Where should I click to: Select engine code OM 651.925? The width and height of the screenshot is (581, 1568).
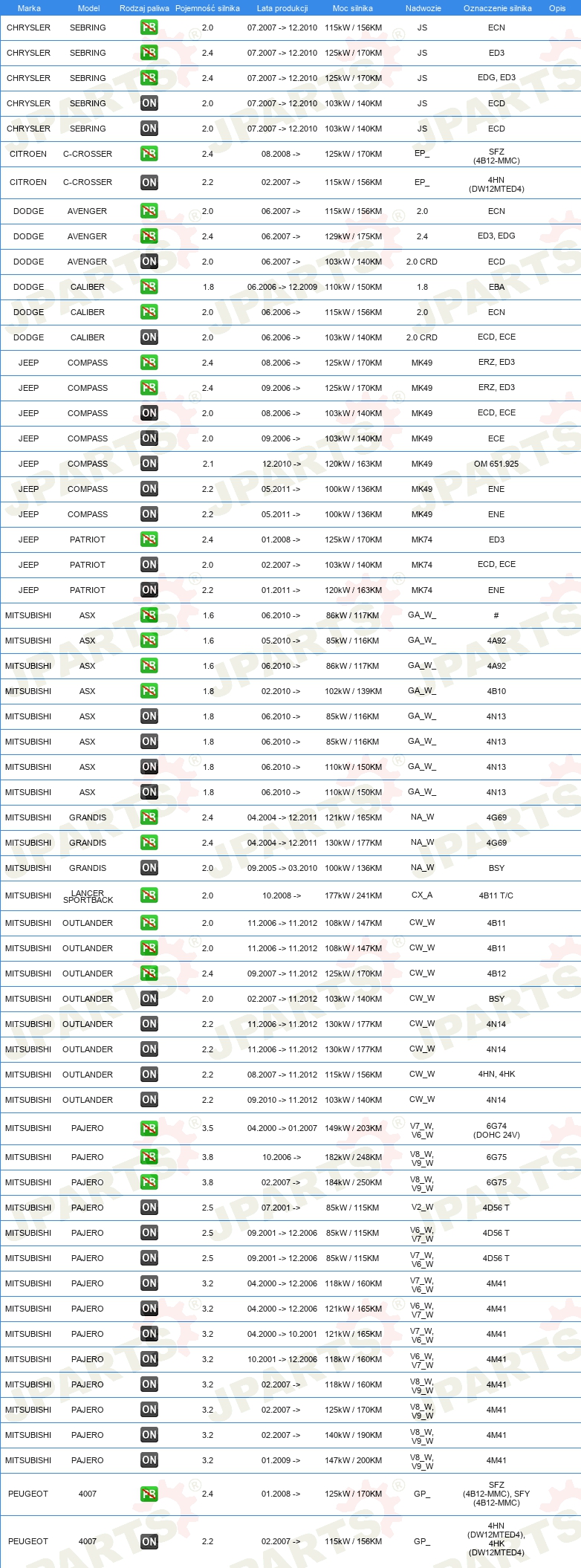pyautogui.click(x=496, y=464)
